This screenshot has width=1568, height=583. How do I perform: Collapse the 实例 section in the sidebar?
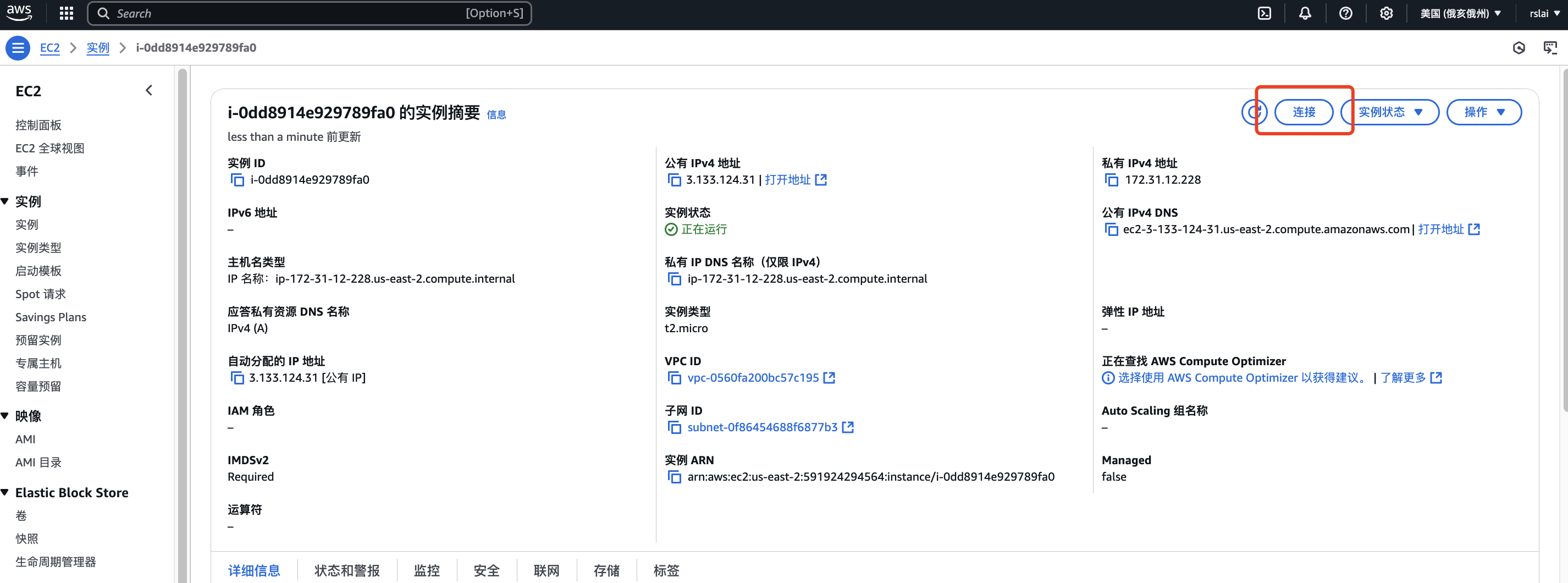(5, 201)
